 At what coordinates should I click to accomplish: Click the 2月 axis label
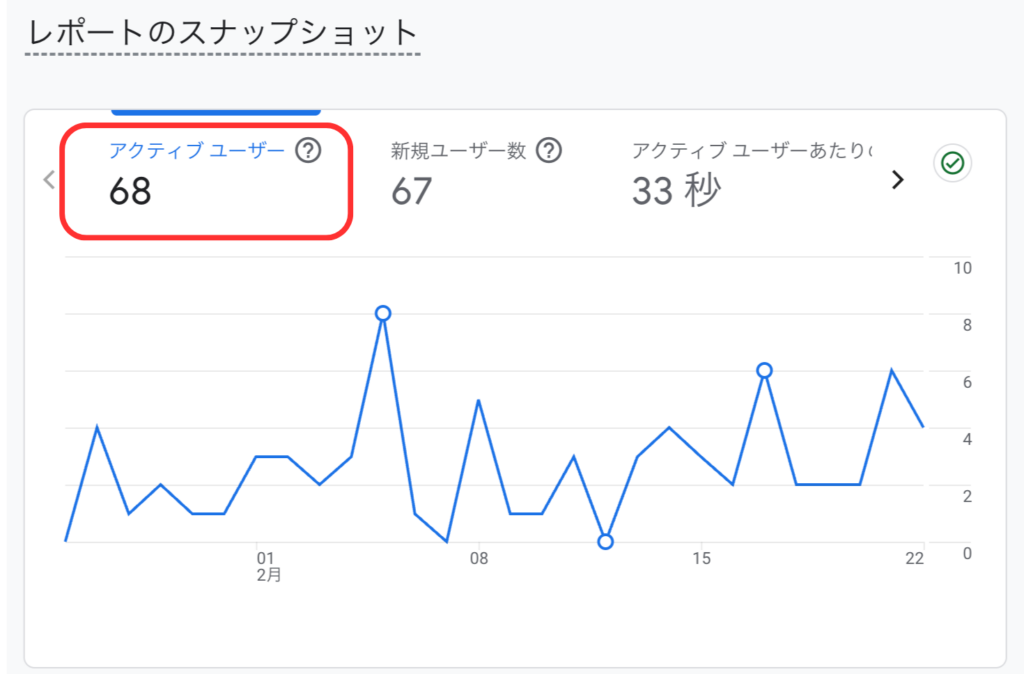pyautogui.click(x=266, y=574)
